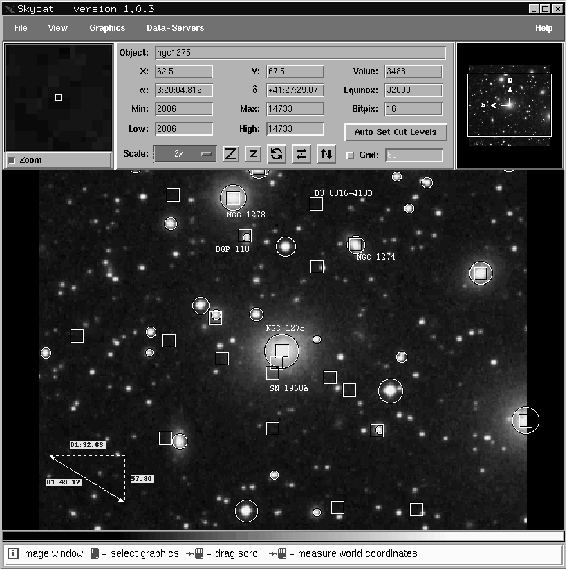Click Auto Set Cut Levels button
The width and height of the screenshot is (566, 569).
(395, 132)
